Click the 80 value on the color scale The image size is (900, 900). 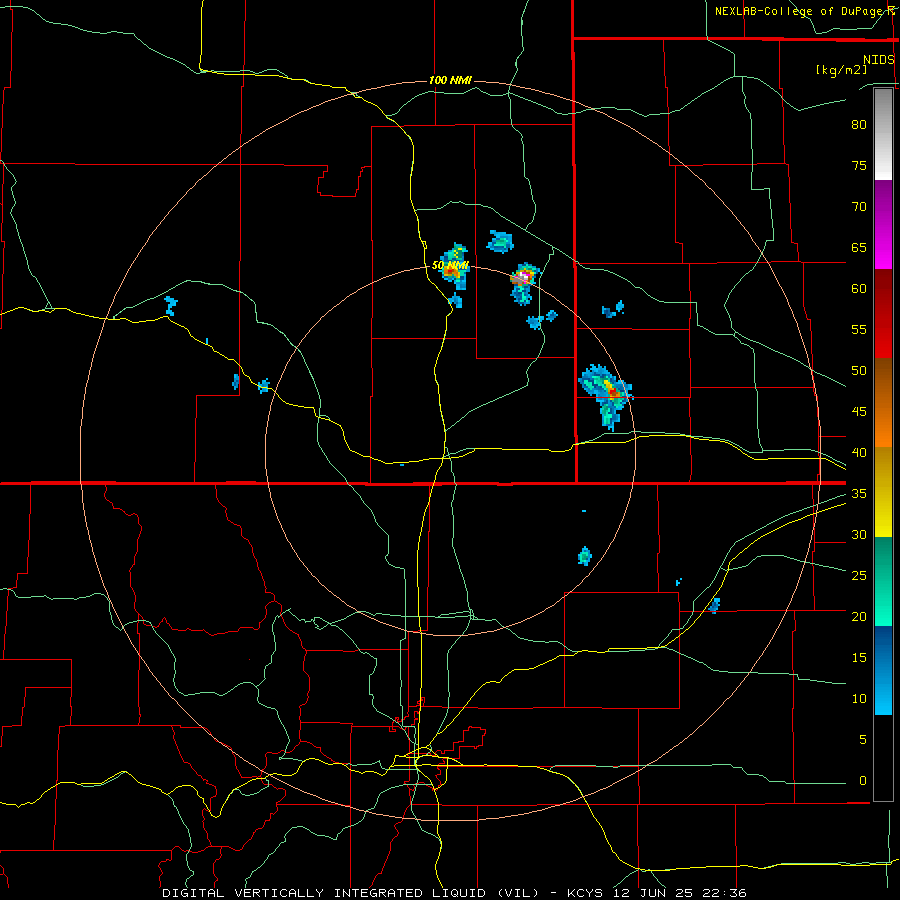pyautogui.click(x=859, y=125)
